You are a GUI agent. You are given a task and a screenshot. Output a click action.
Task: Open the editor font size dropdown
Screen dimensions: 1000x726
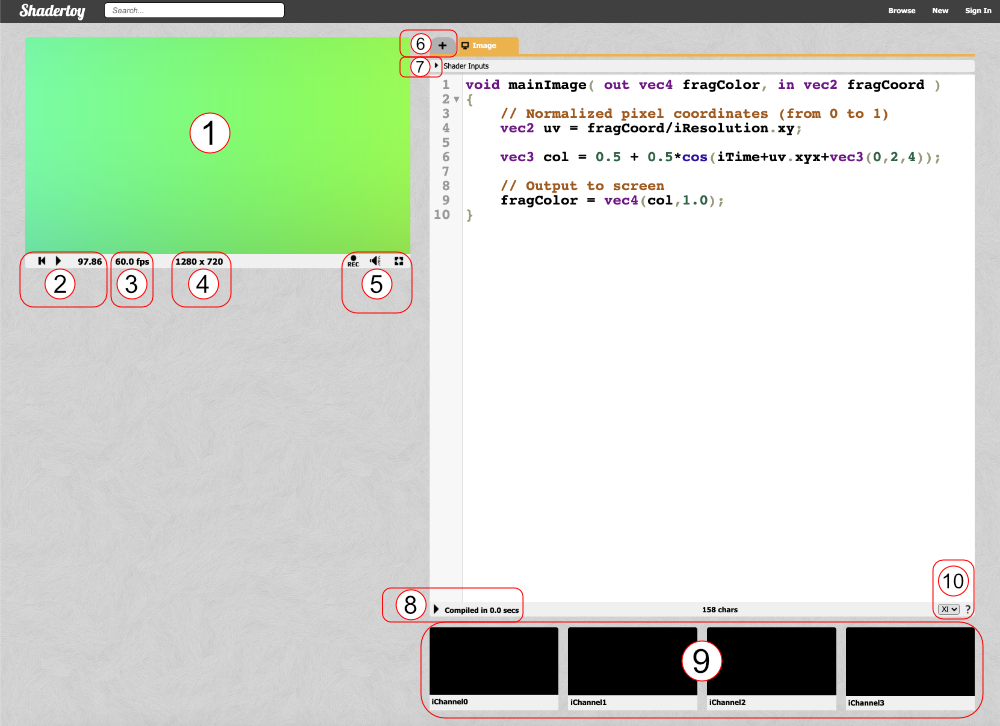point(949,609)
